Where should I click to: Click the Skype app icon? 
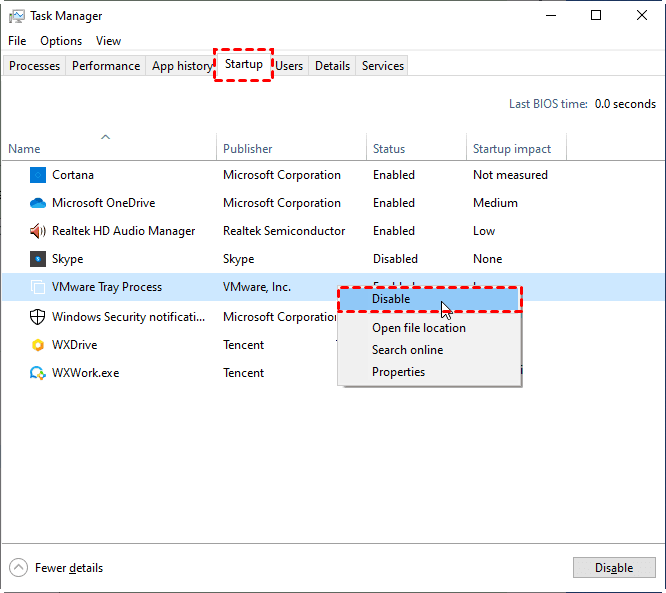pos(38,259)
